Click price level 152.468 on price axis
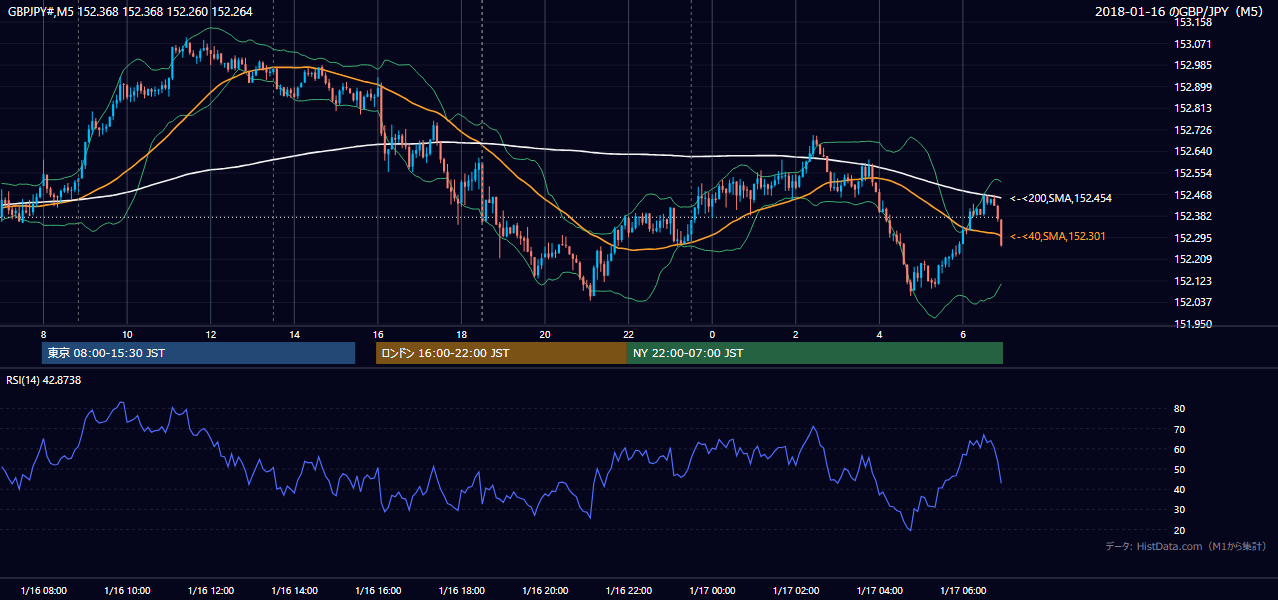This screenshot has height=600, width=1278. coord(1193,195)
